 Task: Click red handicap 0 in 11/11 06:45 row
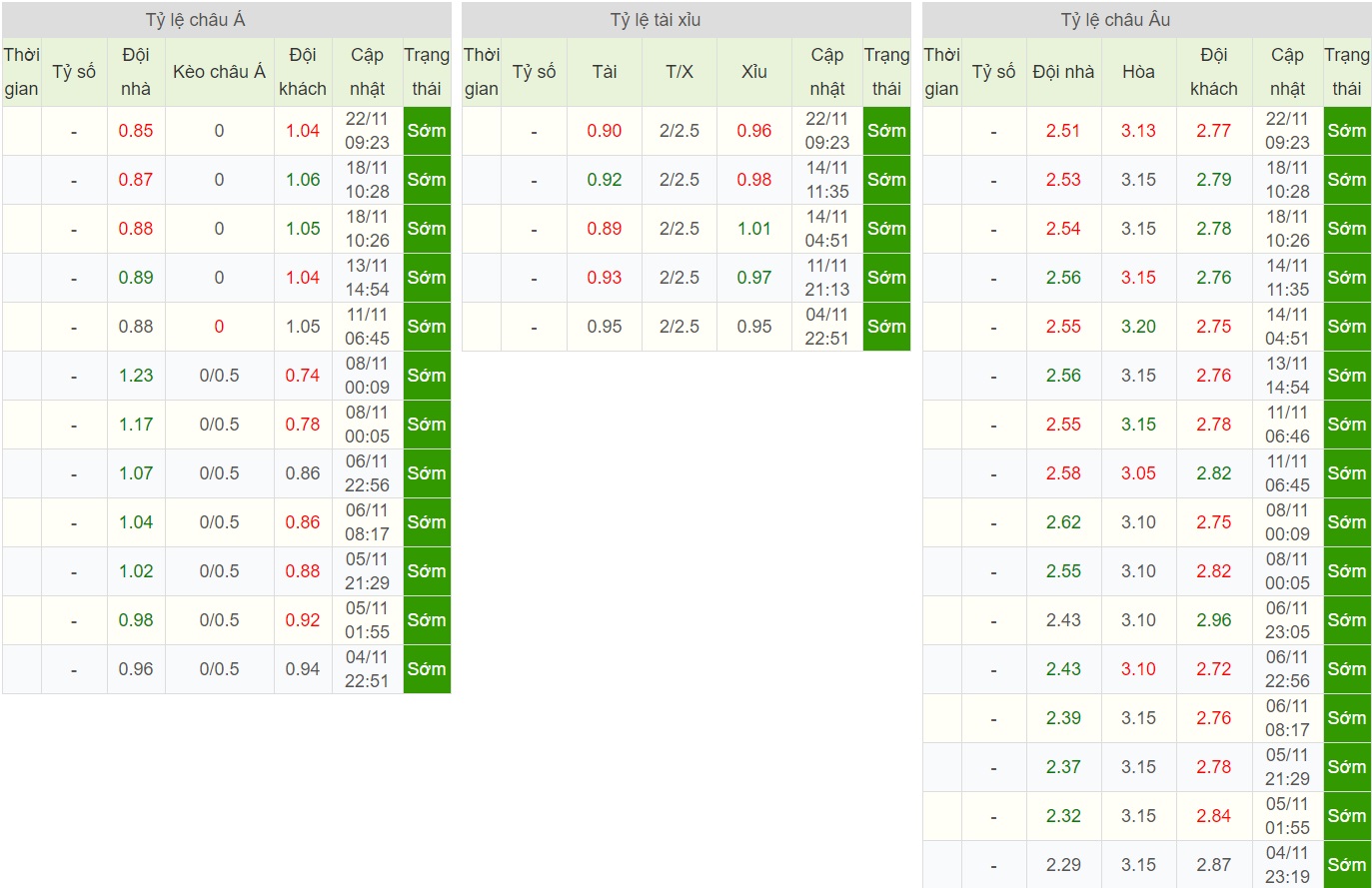(x=219, y=327)
